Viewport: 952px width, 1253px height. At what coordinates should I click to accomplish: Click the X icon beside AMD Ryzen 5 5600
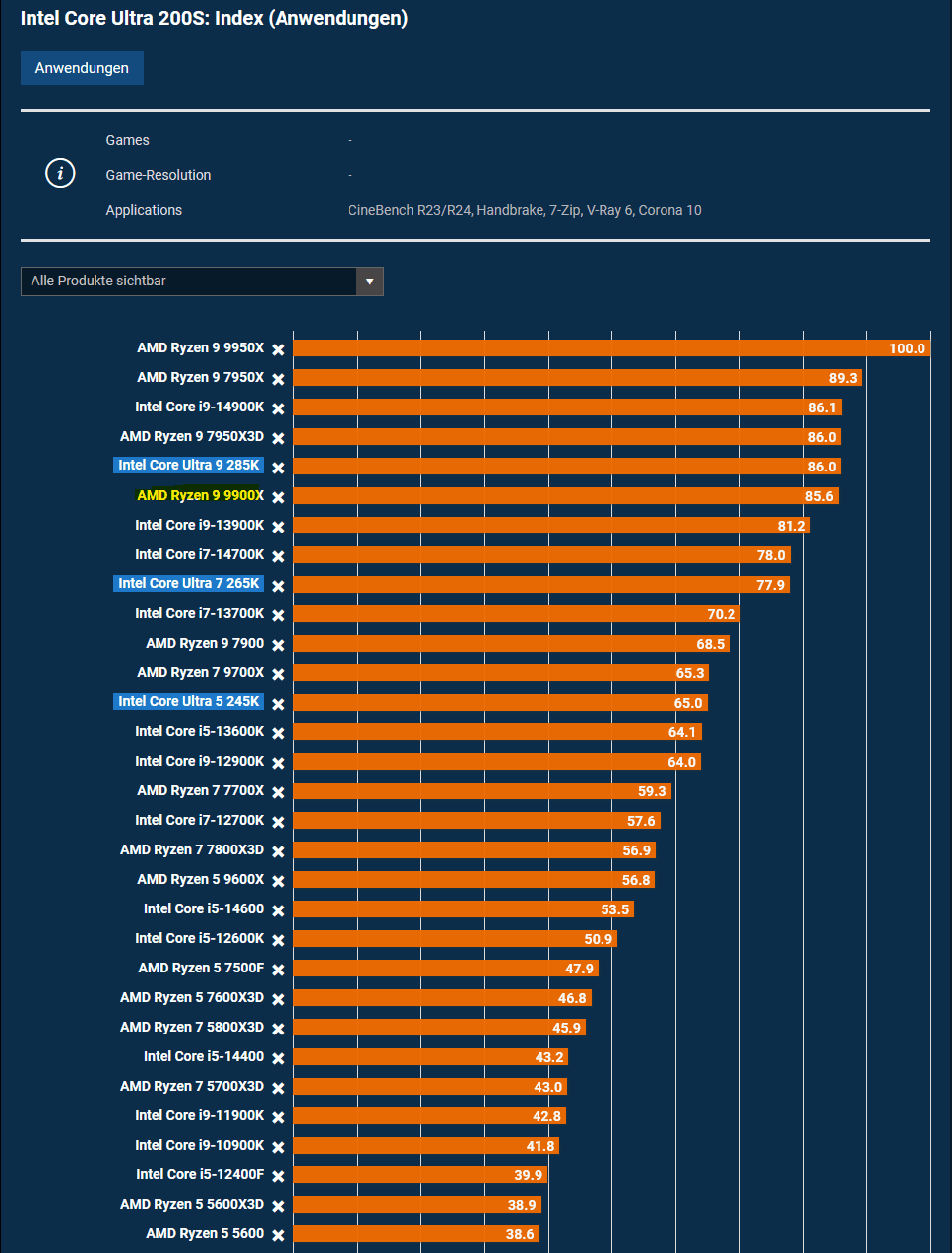(x=278, y=1235)
